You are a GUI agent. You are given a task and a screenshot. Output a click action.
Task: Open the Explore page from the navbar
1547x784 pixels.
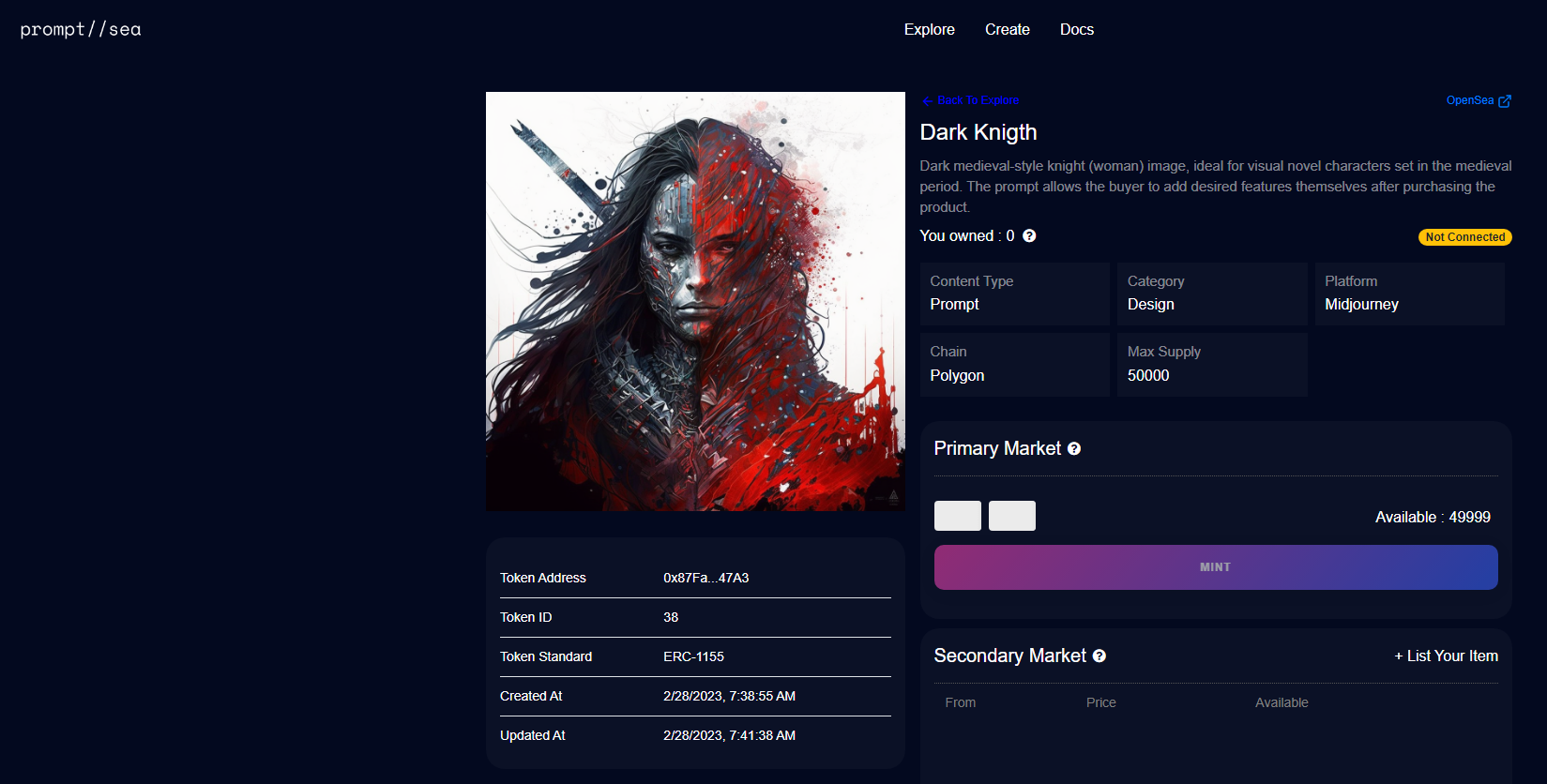pyautogui.click(x=929, y=30)
